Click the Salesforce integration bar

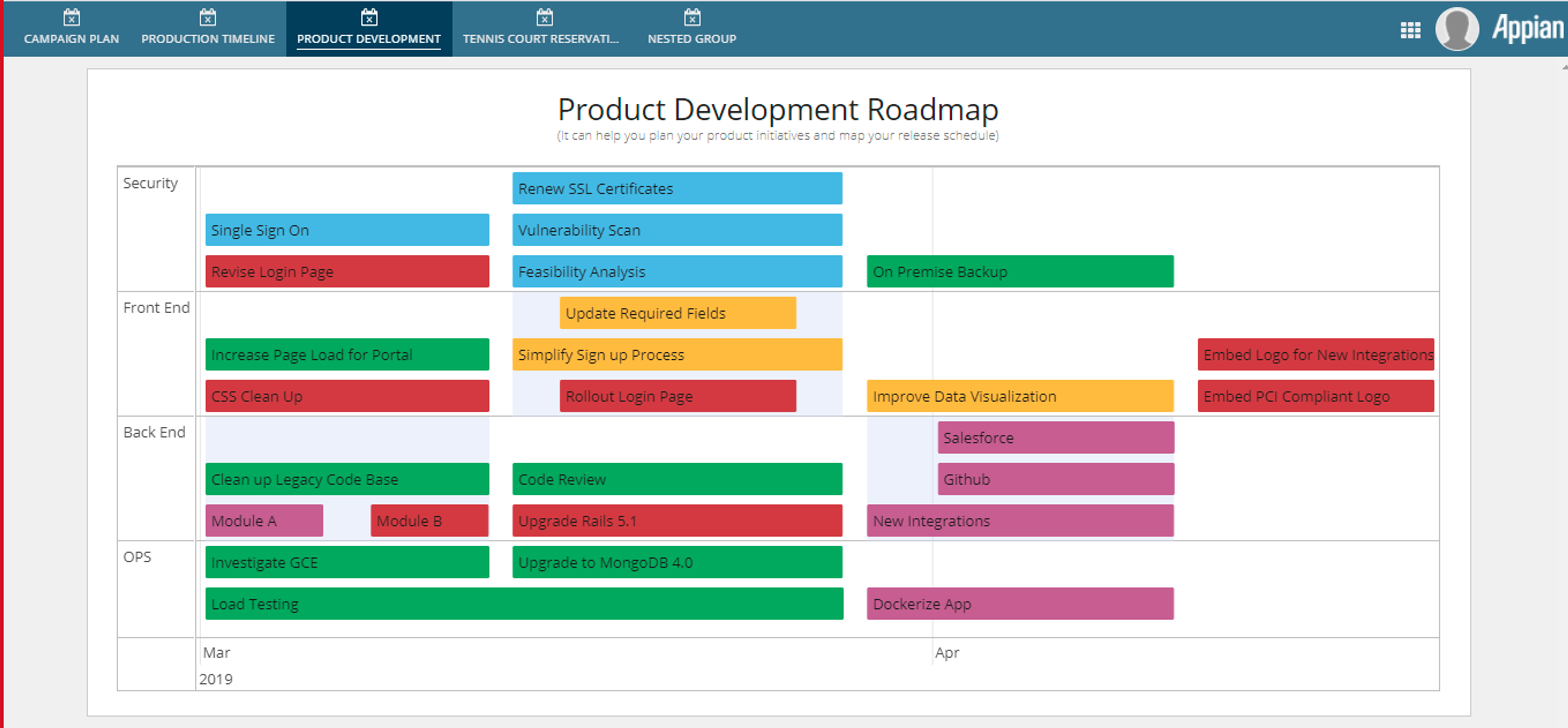[1056, 437]
